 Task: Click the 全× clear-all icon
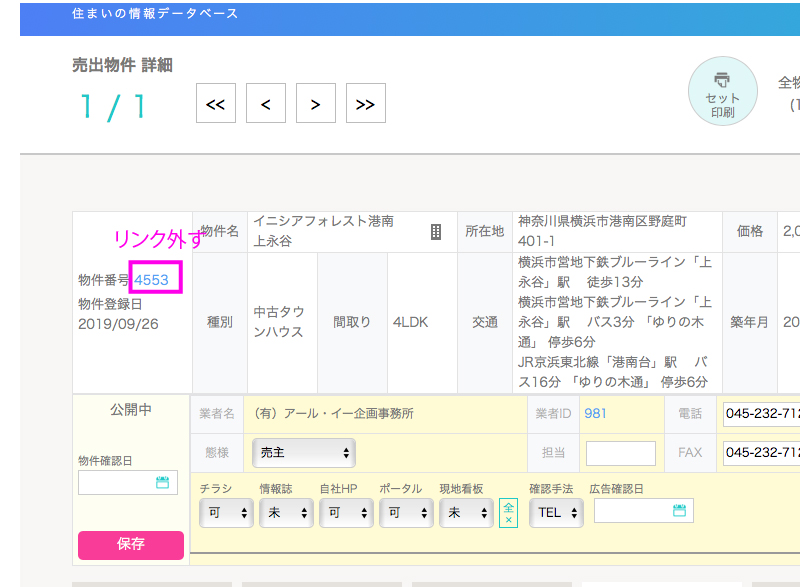tap(508, 513)
